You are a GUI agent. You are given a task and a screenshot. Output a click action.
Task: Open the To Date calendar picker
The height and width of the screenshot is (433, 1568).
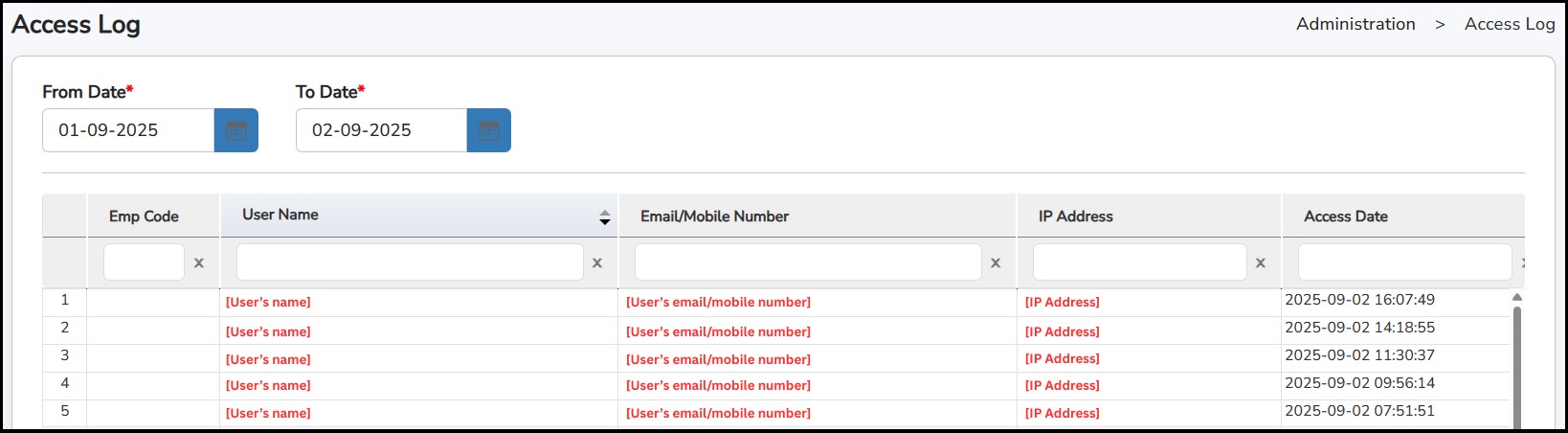pos(488,130)
